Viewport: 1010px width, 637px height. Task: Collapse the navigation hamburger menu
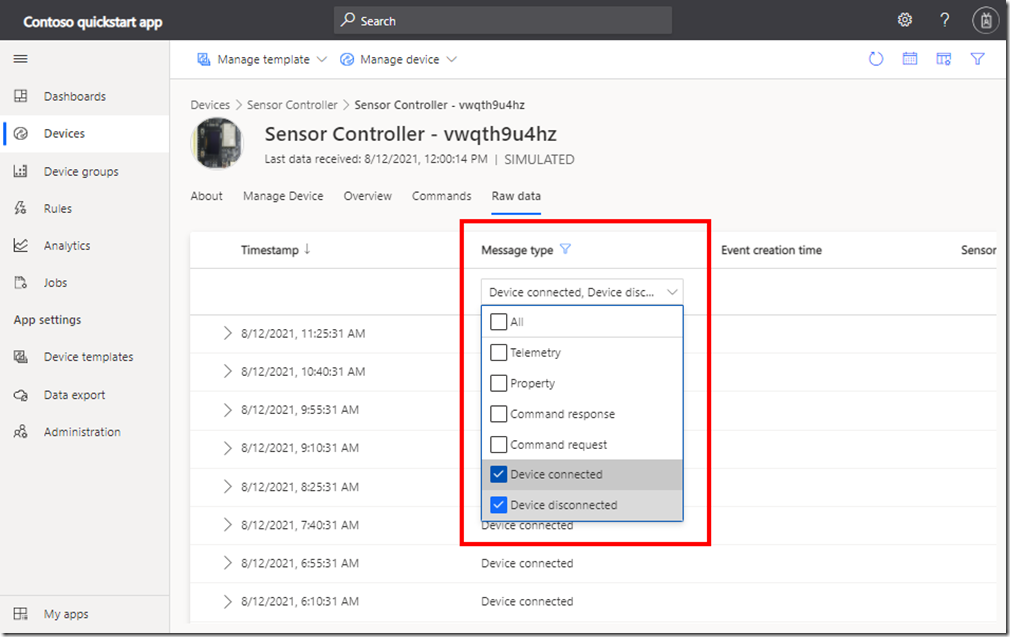[x=21, y=59]
